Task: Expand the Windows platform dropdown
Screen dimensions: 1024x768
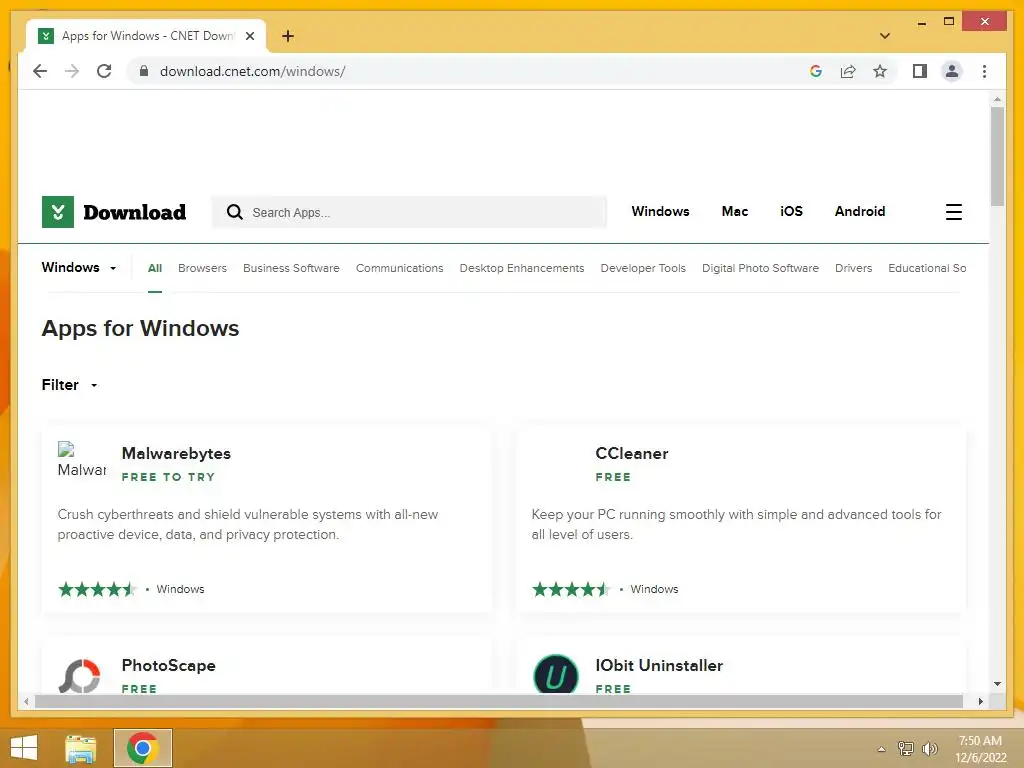Action: pos(79,267)
